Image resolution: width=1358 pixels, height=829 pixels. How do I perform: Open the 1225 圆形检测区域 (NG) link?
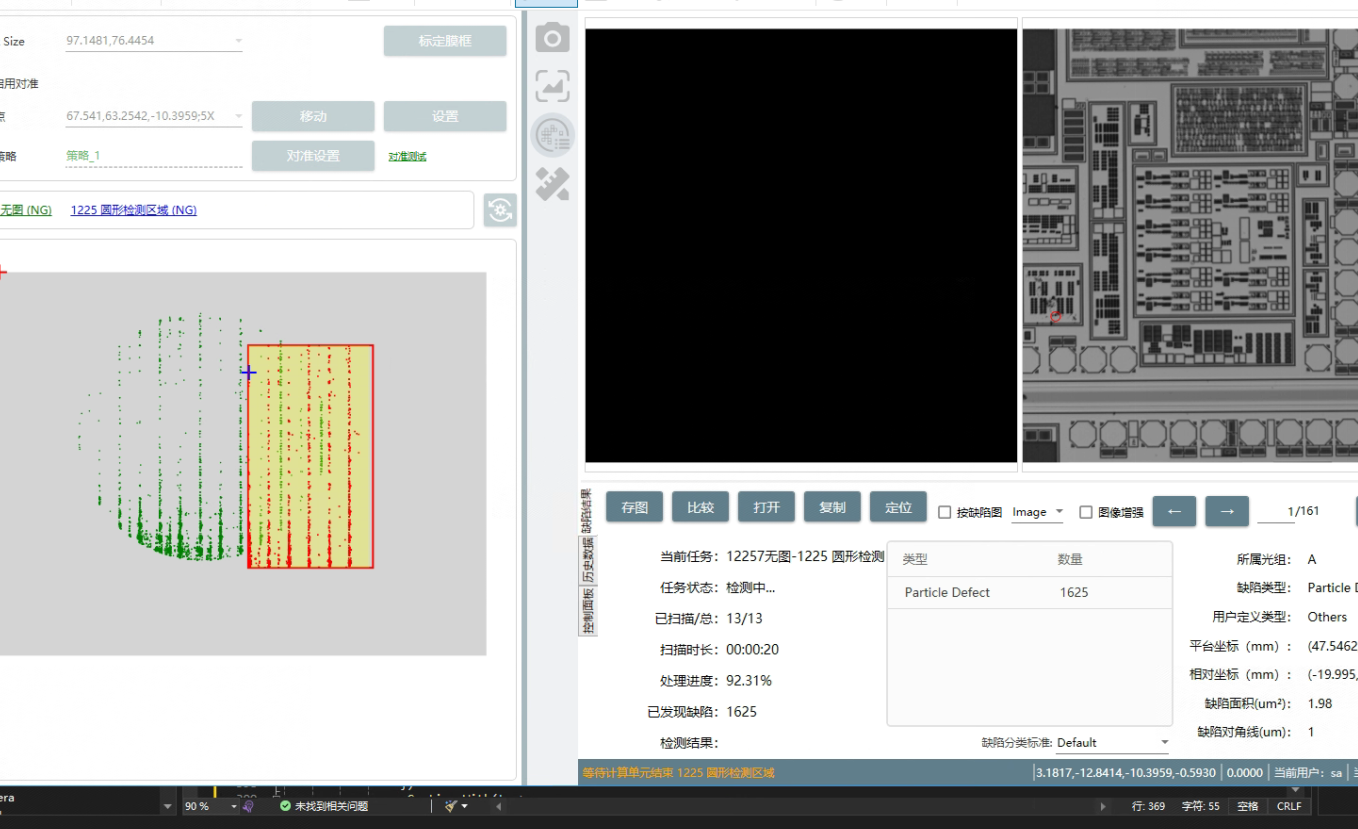(134, 210)
